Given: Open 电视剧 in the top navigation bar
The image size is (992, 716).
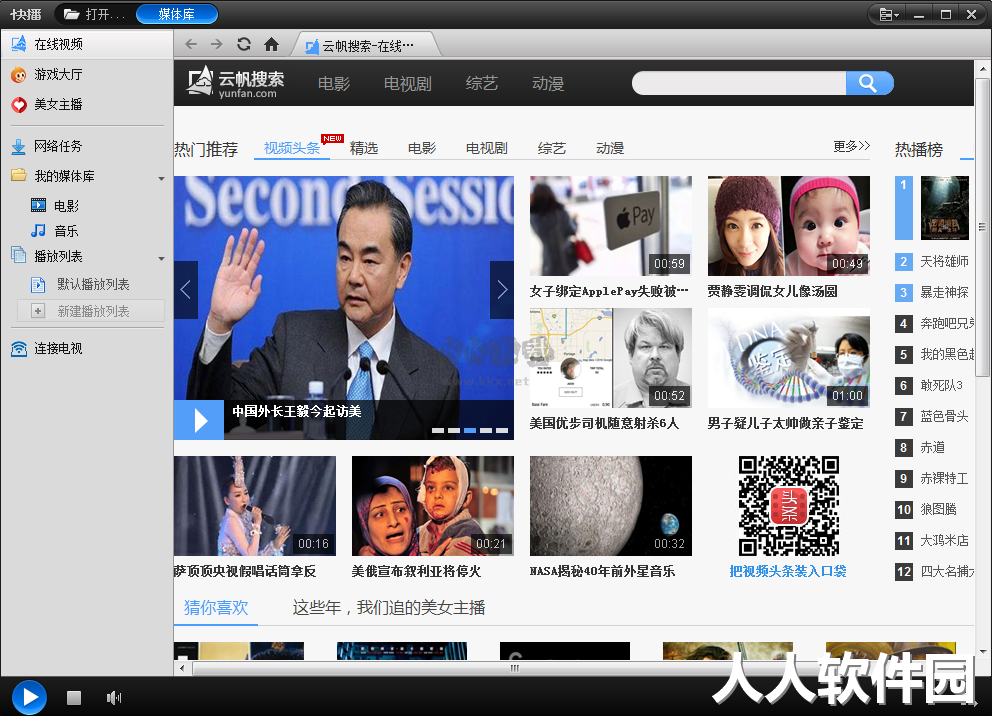Looking at the screenshot, I should point(408,83).
